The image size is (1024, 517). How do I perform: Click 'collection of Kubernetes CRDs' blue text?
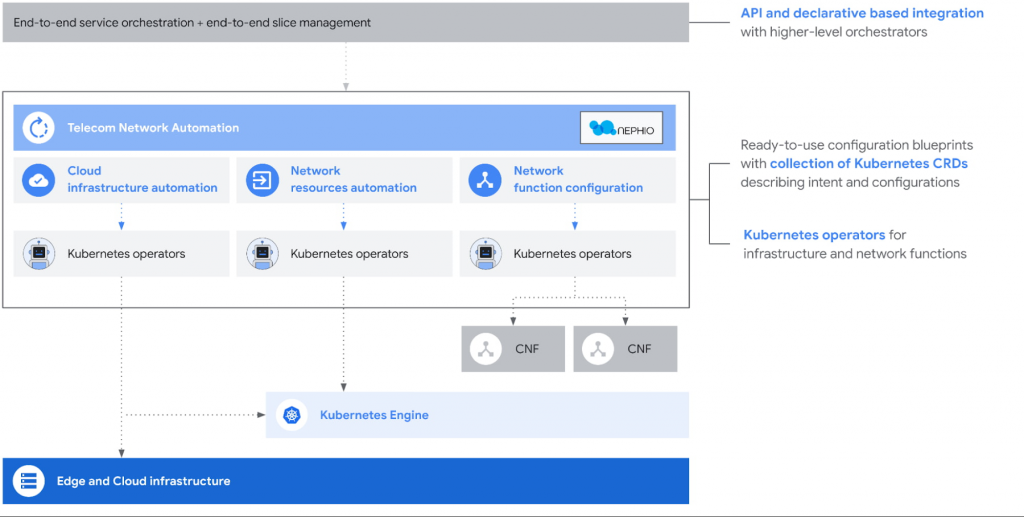pos(869,164)
